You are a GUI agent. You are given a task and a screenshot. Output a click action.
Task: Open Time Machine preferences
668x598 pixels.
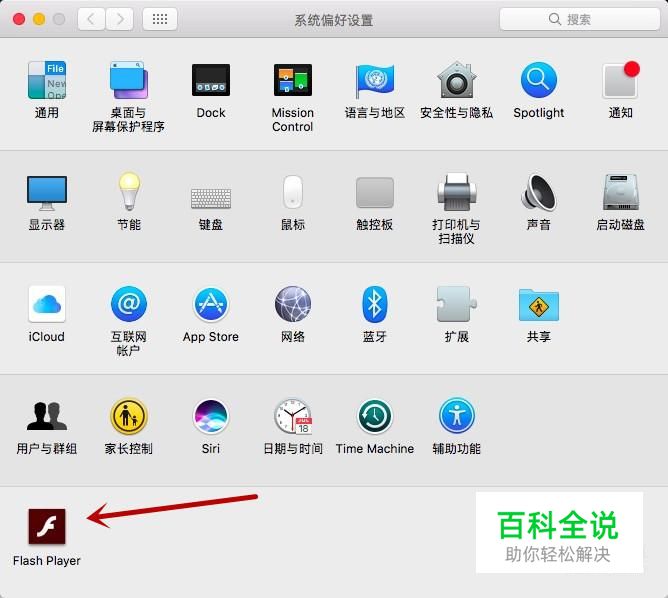375,416
